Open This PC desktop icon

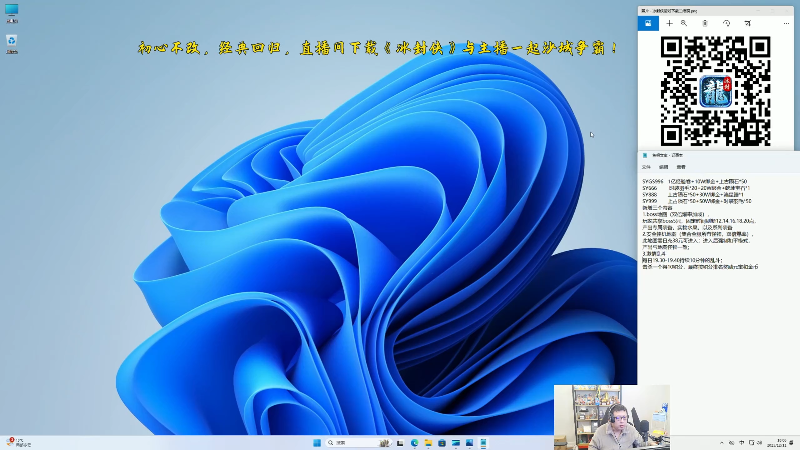coord(12,13)
